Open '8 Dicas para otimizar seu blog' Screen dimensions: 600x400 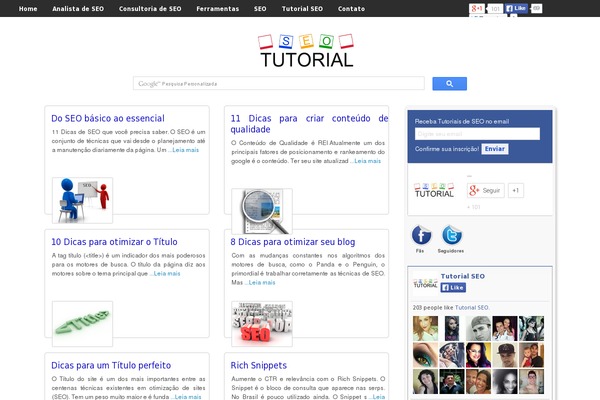(x=293, y=242)
